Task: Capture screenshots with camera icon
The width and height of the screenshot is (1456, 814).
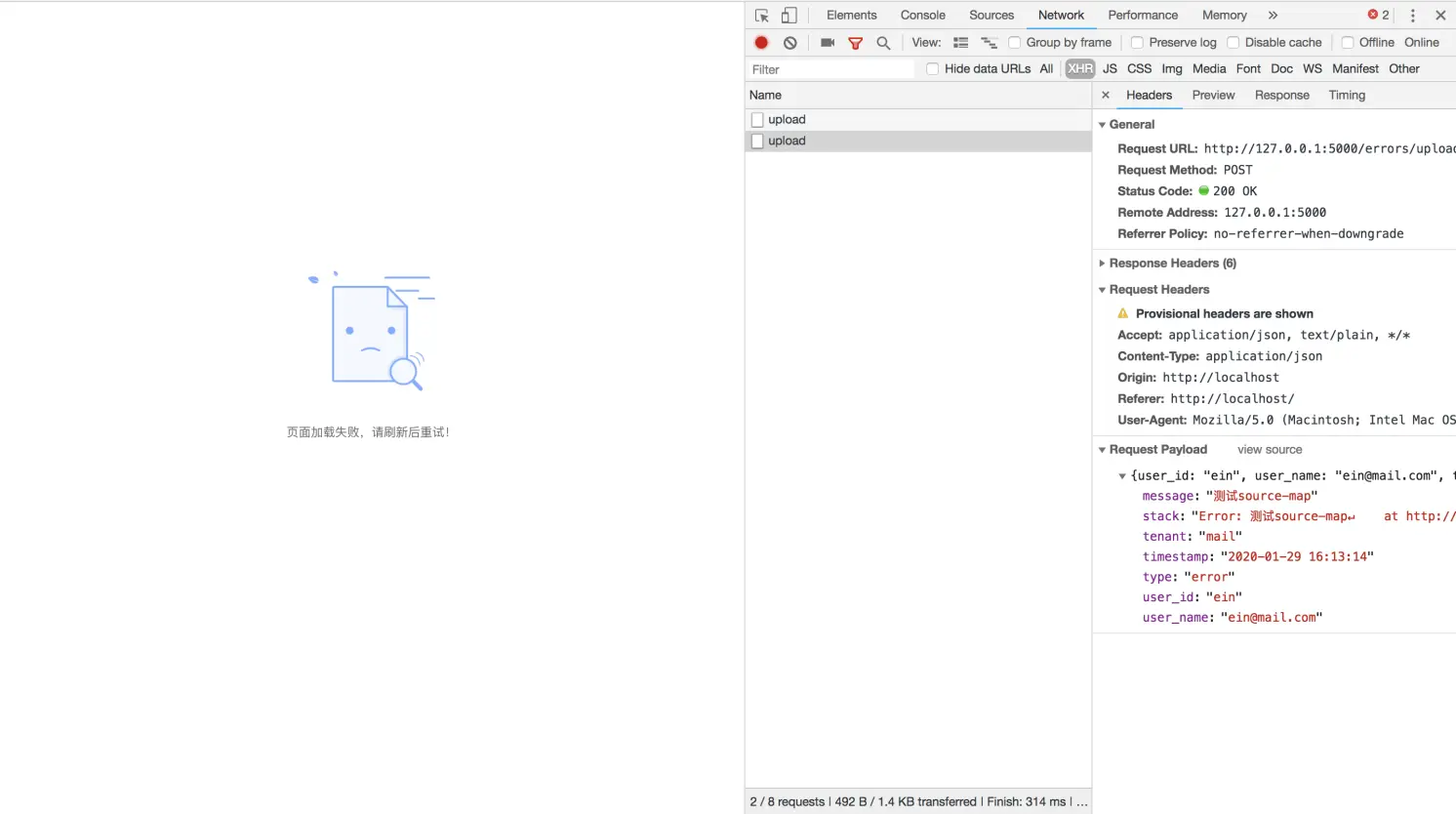Action: [x=828, y=43]
